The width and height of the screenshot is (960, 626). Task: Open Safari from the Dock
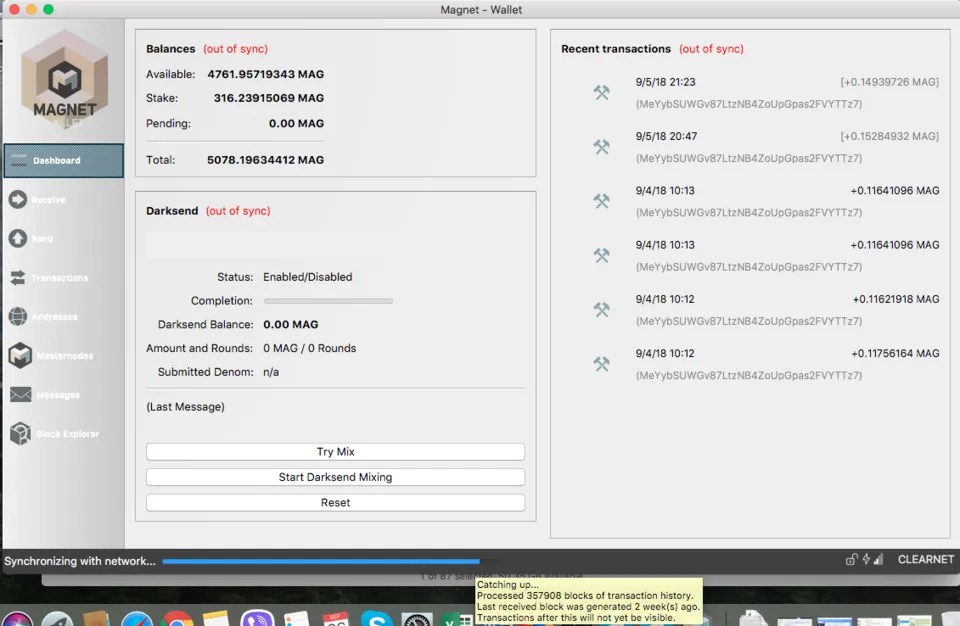137,619
